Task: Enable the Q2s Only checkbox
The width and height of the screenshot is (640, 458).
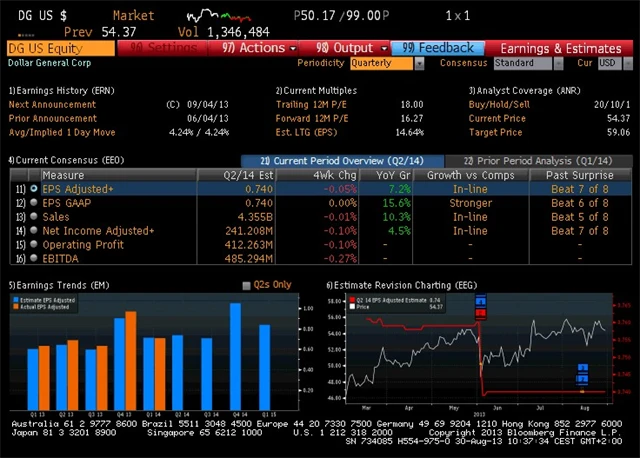Action: [248, 285]
